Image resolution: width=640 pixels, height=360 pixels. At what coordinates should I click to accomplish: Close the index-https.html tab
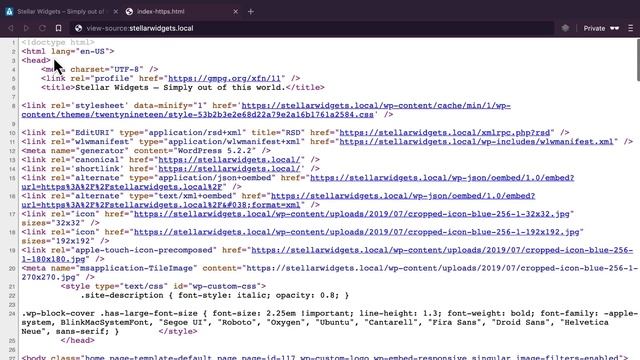click(236, 11)
